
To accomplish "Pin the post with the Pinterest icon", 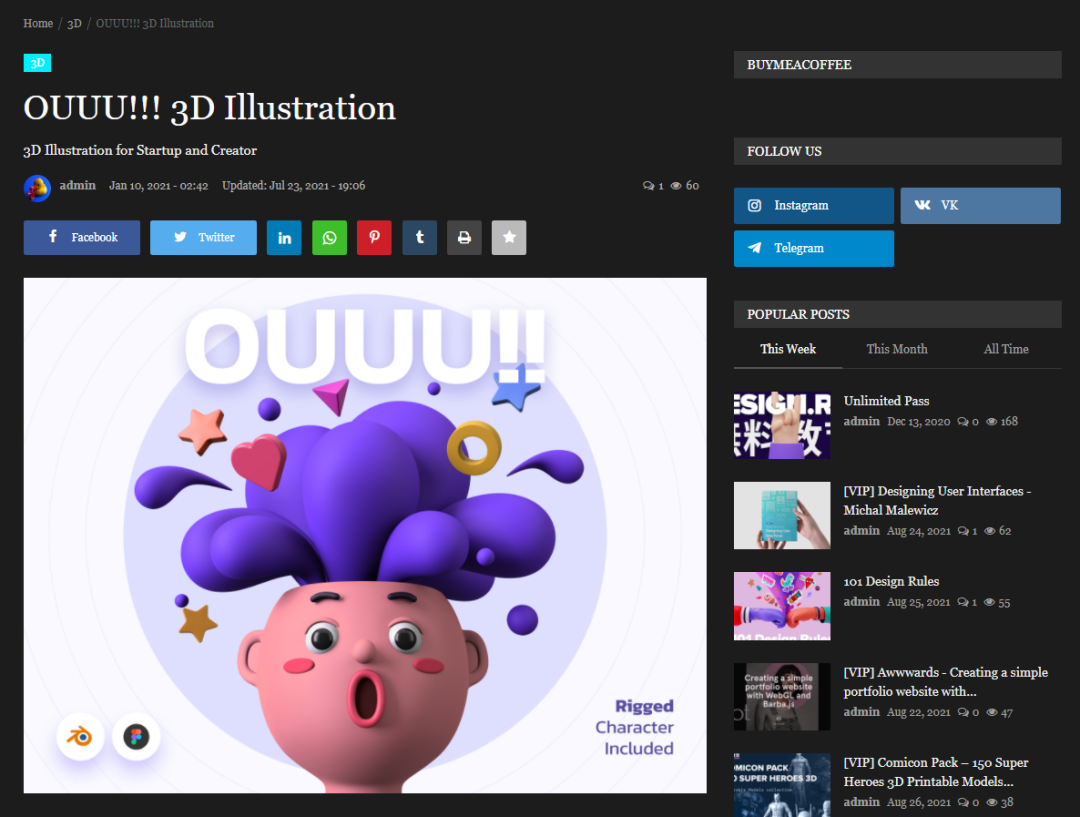I will (374, 238).
